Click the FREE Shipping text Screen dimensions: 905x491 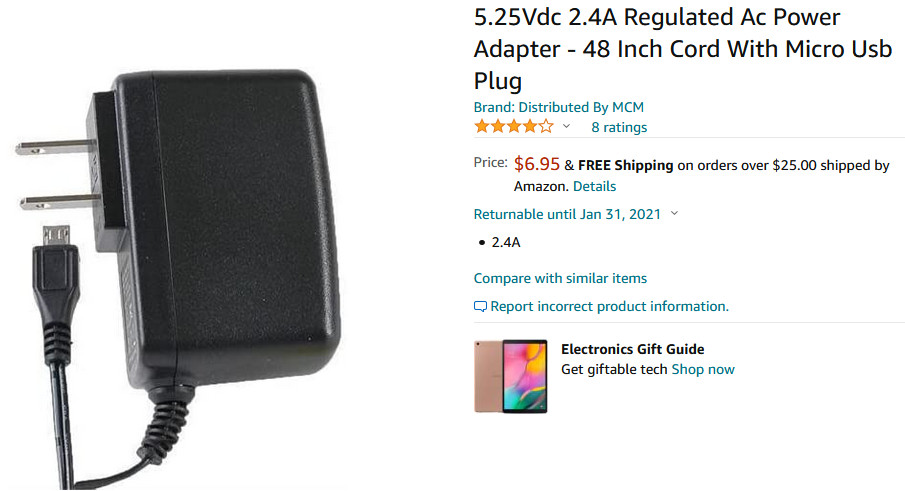point(626,166)
